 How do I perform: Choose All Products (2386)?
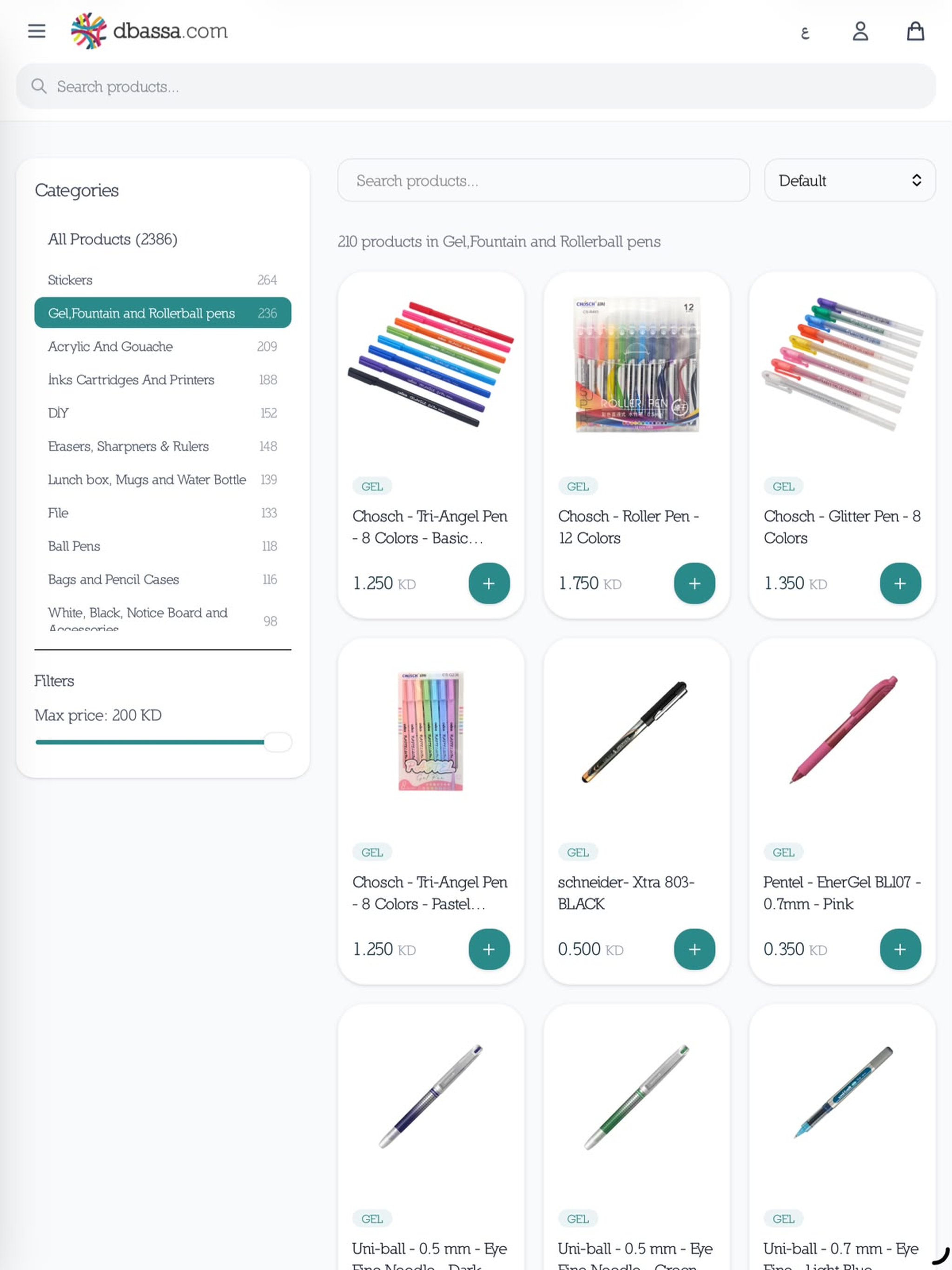[x=112, y=239]
